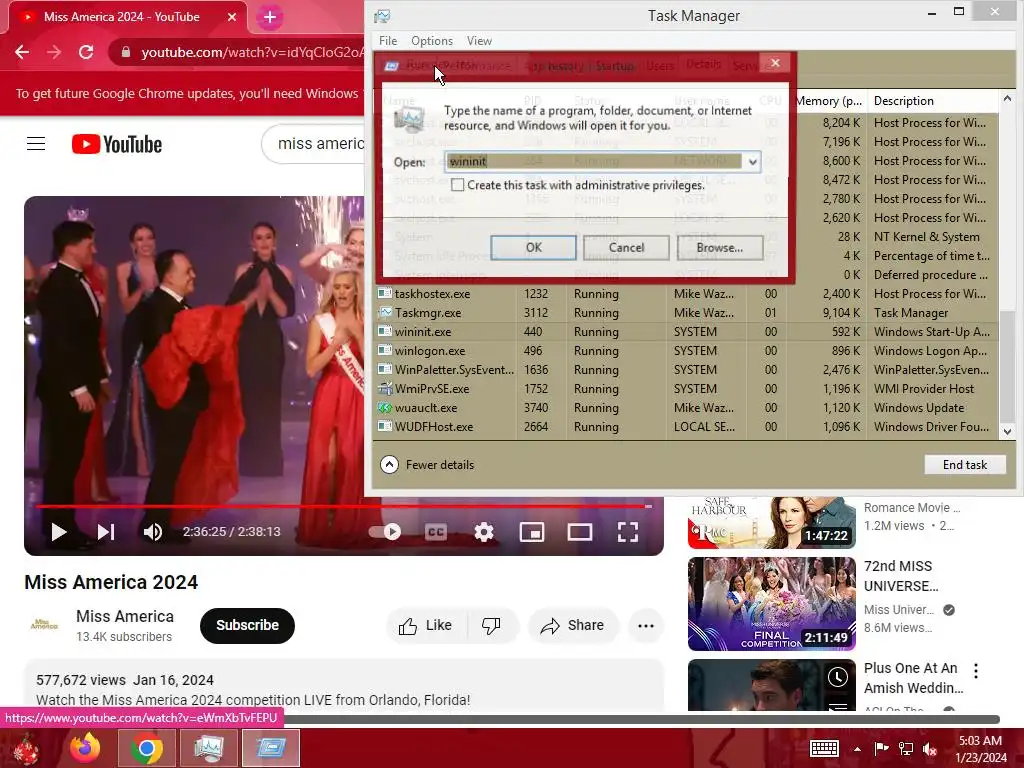This screenshot has height=768, width=1024.
Task: Toggle closed captions CC button
Action: (x=436, y=532)
